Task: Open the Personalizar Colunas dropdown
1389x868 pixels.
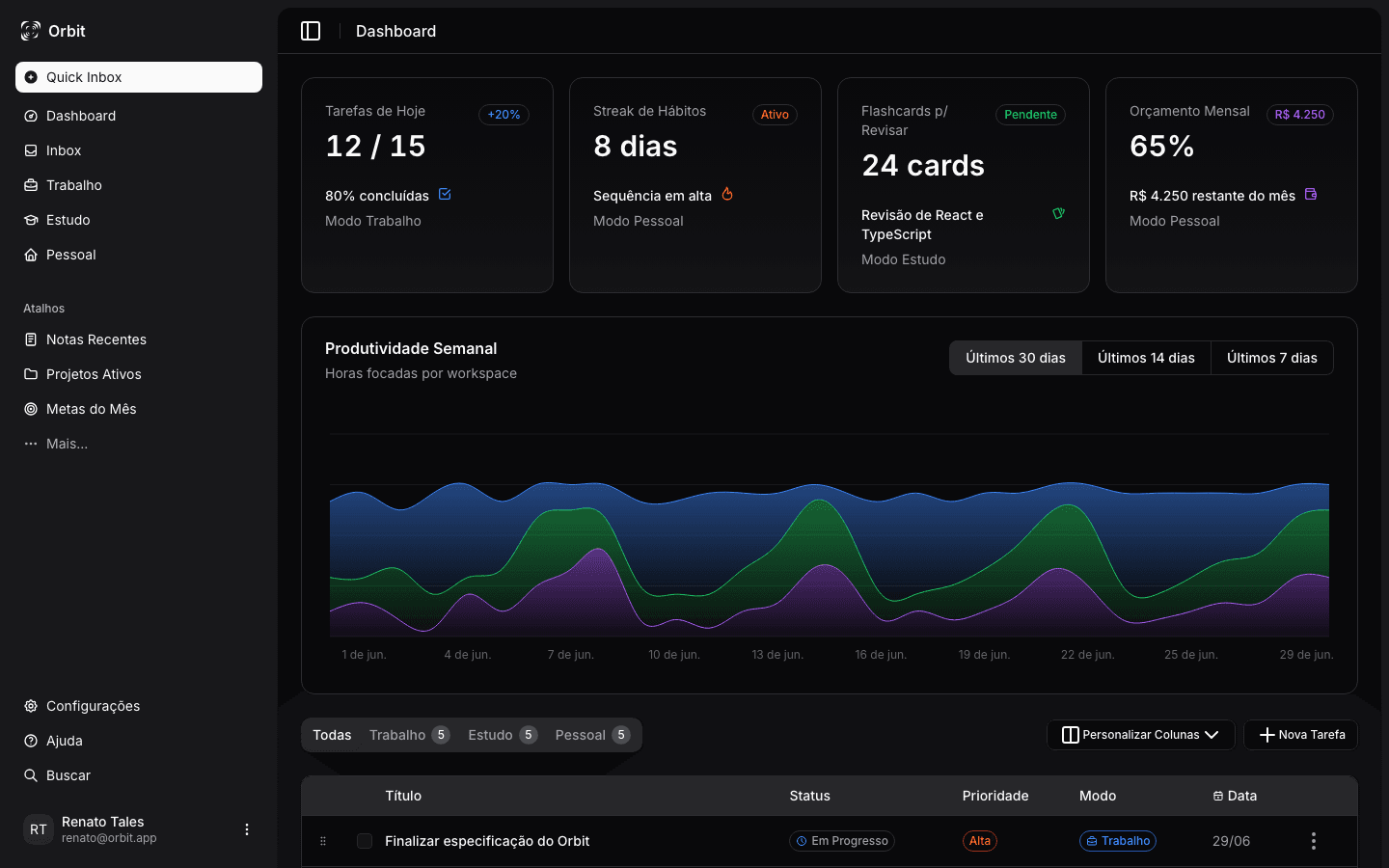Action: pos(1140,735)
